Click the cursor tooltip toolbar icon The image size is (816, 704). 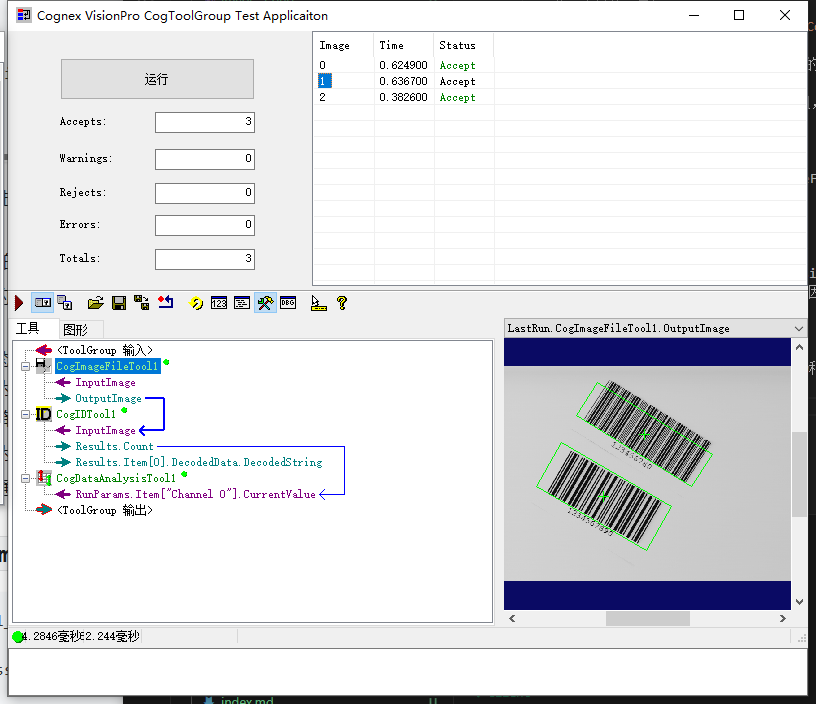coord(318,303)
